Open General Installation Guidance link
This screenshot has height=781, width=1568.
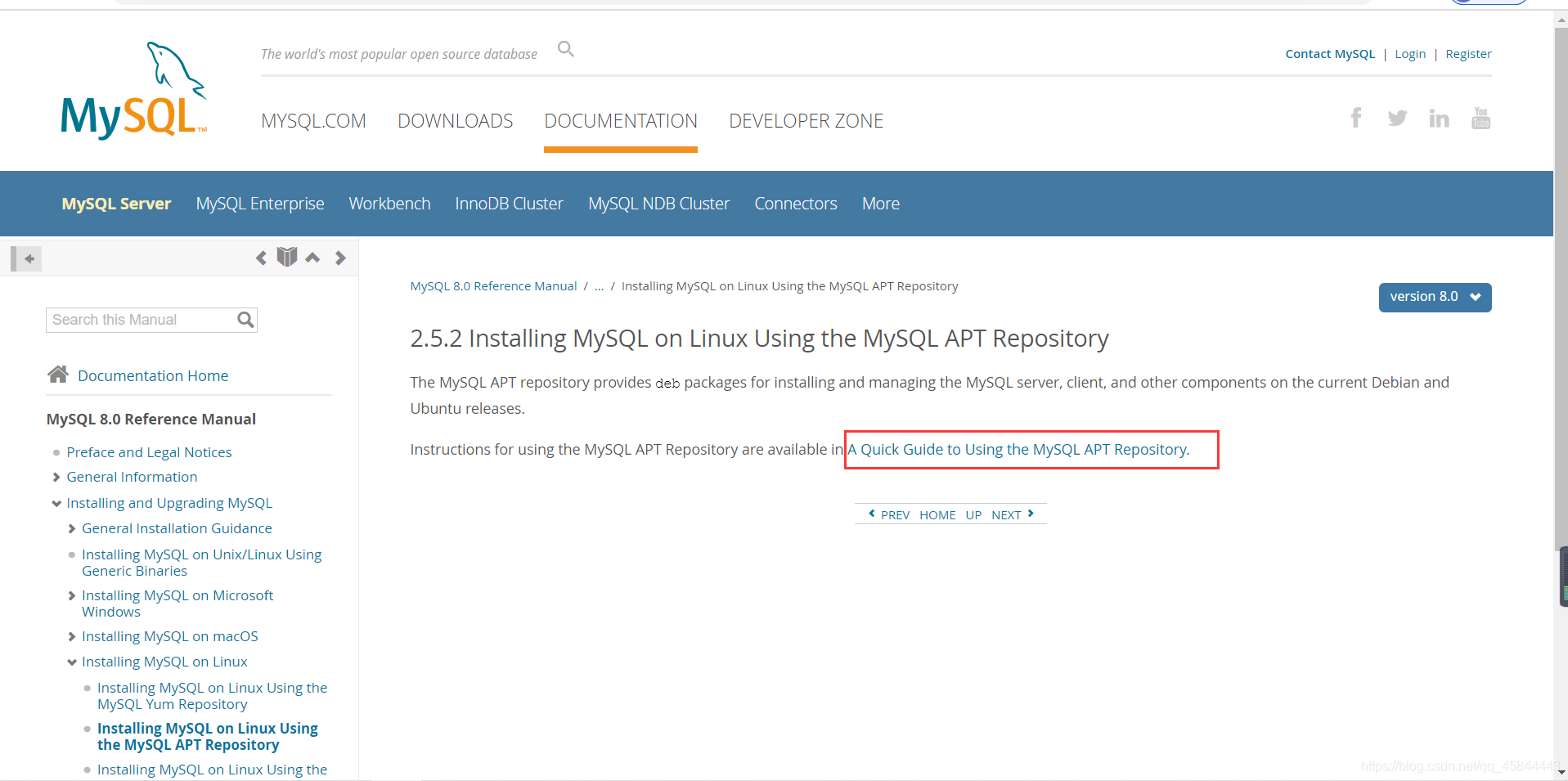(x=177, y=529)
